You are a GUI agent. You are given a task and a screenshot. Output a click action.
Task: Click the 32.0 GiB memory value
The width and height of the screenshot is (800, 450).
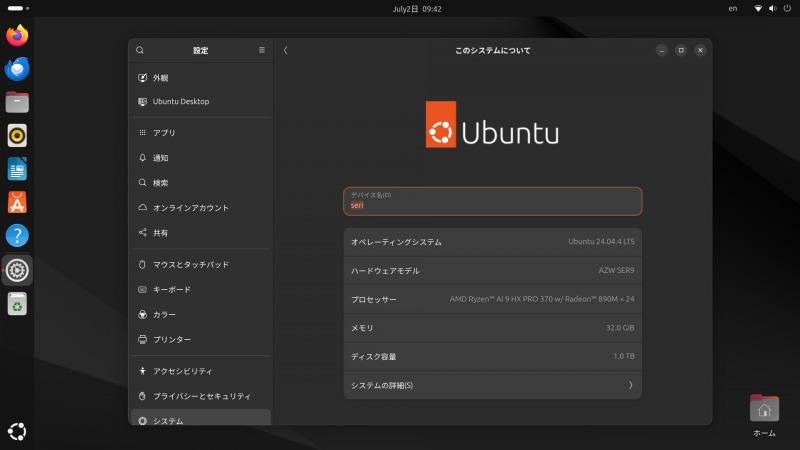pyautogui.click(x=620, y=328)
